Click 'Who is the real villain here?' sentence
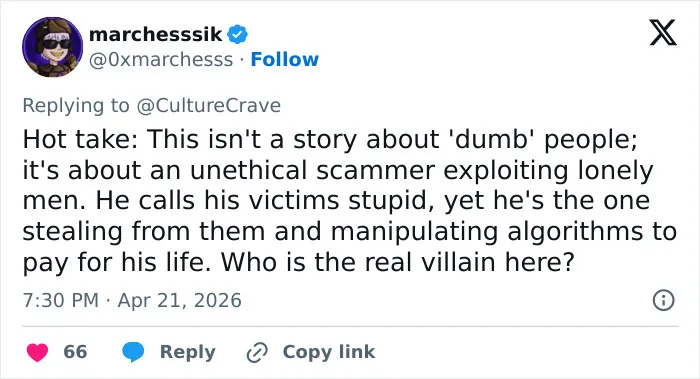Screen dimensions: 700x379 coord(397,262)
